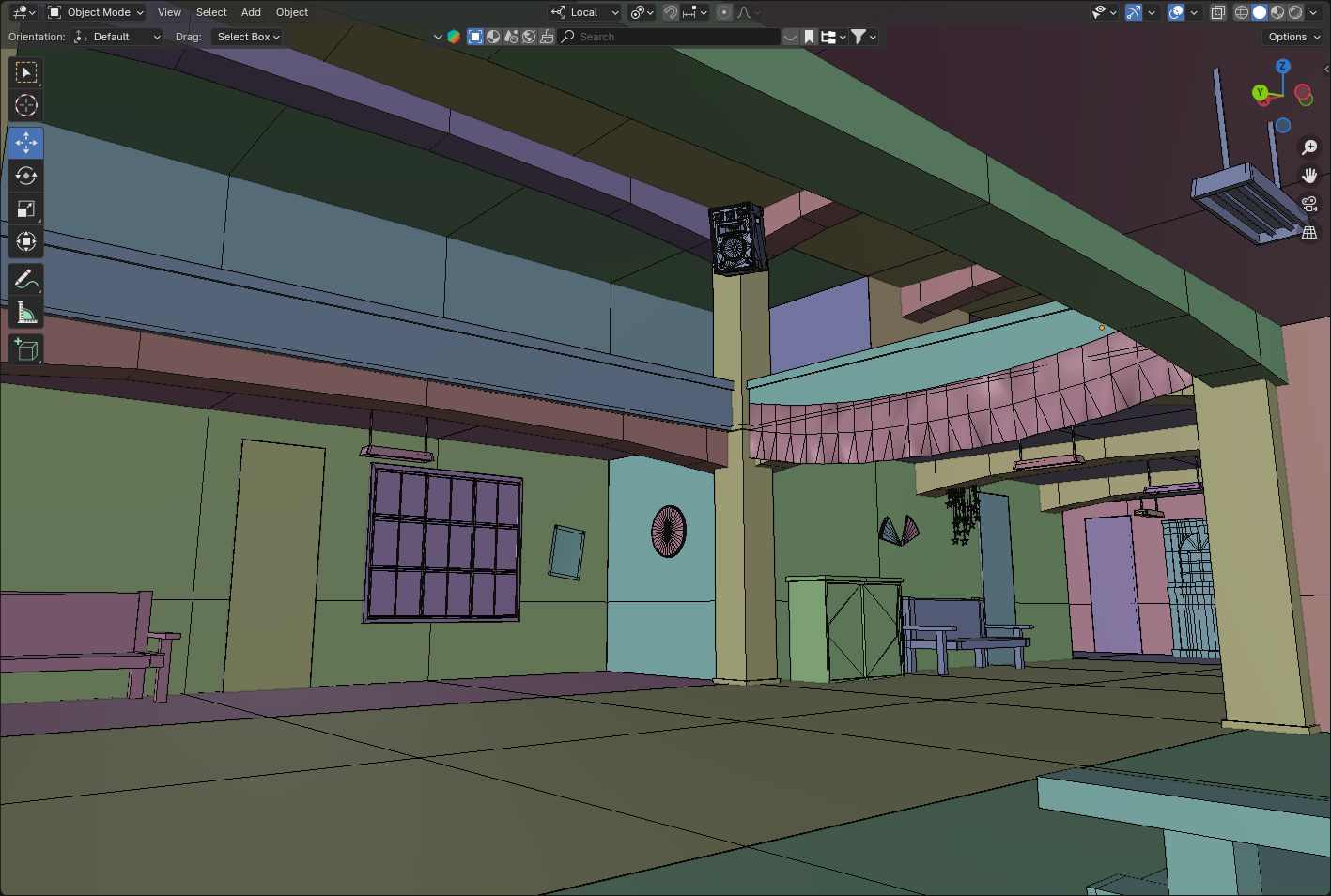Expand the Local transform orientation dropdown
1331x896 pixels.
[585, 12]
